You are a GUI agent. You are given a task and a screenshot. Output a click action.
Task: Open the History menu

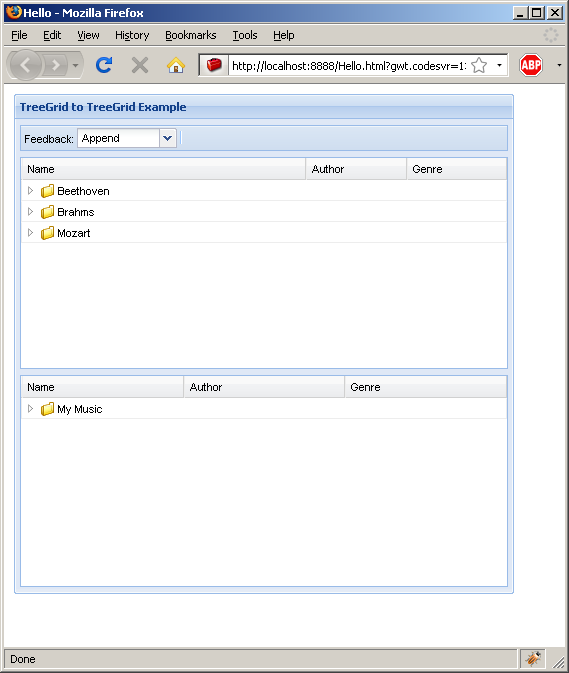[132, 35]
